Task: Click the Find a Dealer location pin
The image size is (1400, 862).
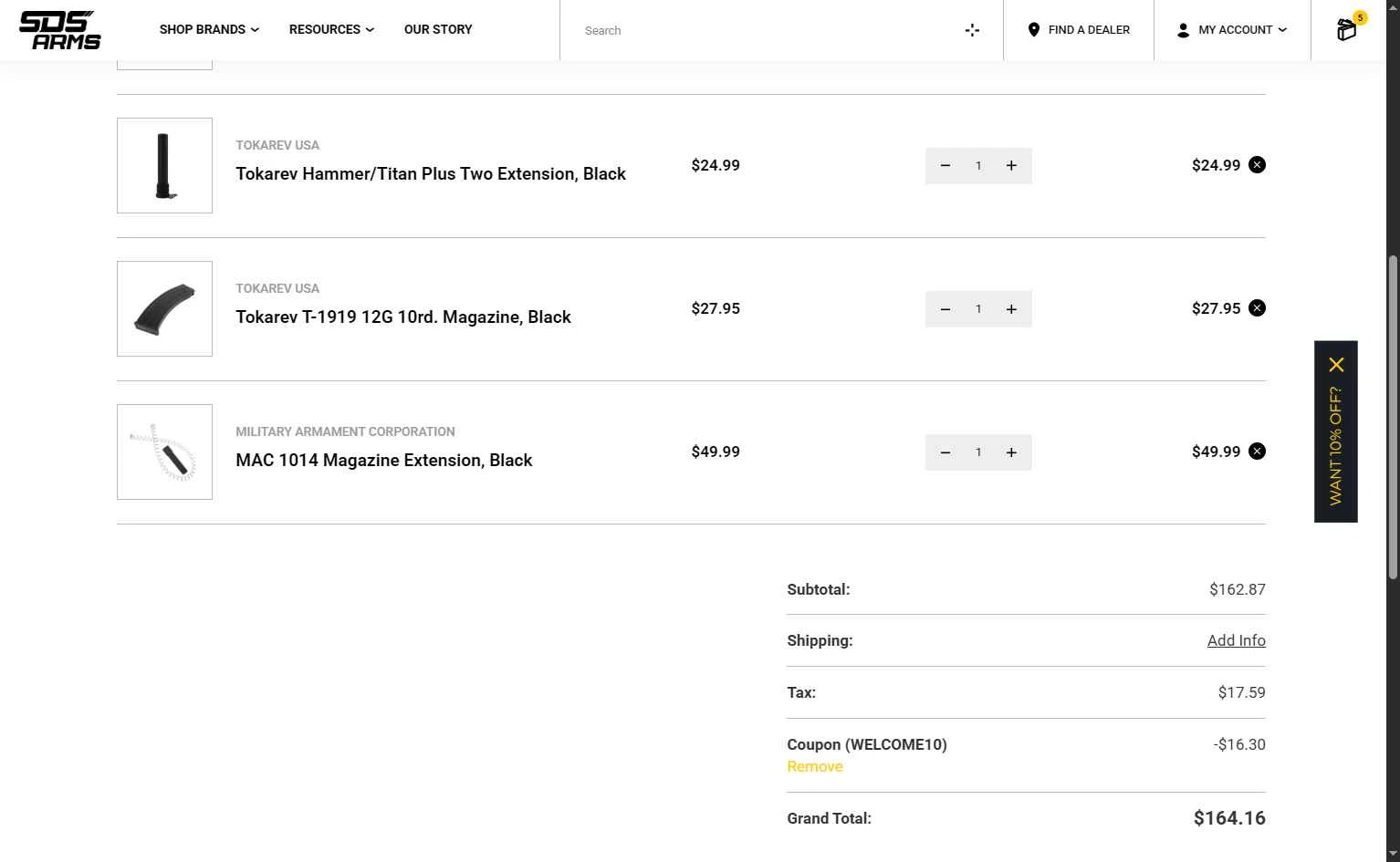Action: pyautogui.click(x=1033, y=30)
